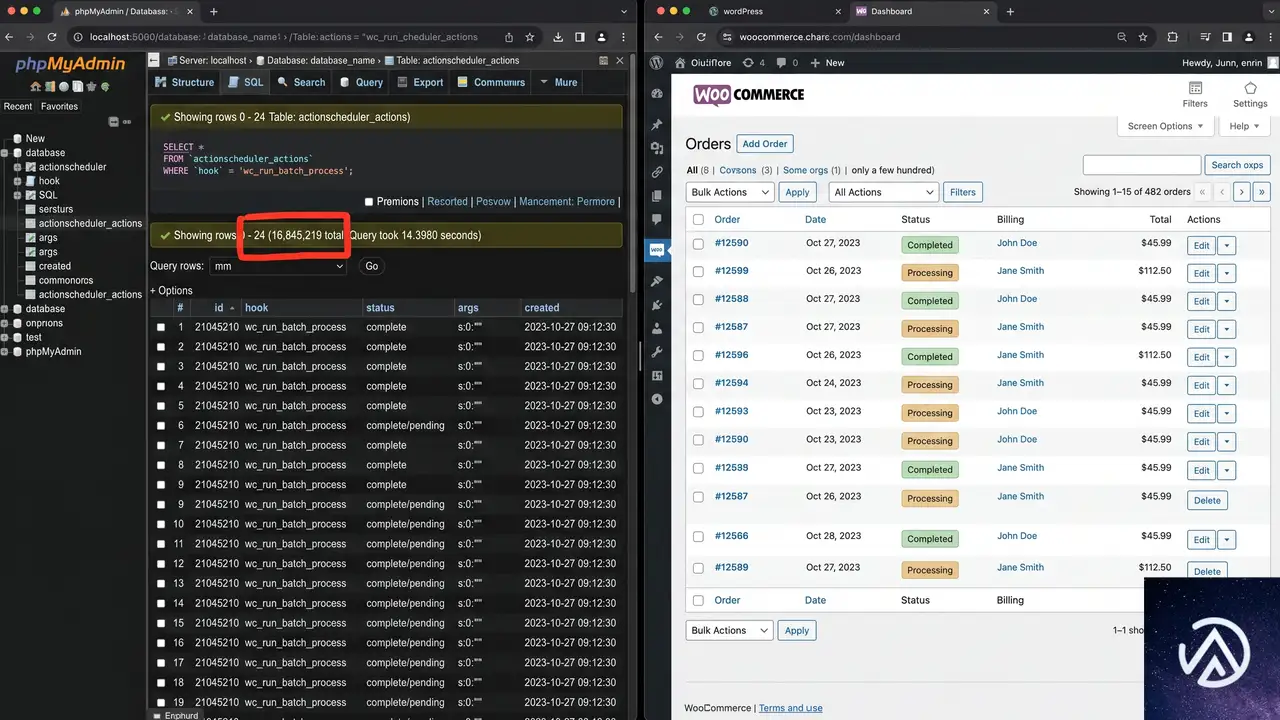The width and height of the screenshot is (1280, 720).
Task: Click the link icon above the database tree
Action: coord(127,122)
